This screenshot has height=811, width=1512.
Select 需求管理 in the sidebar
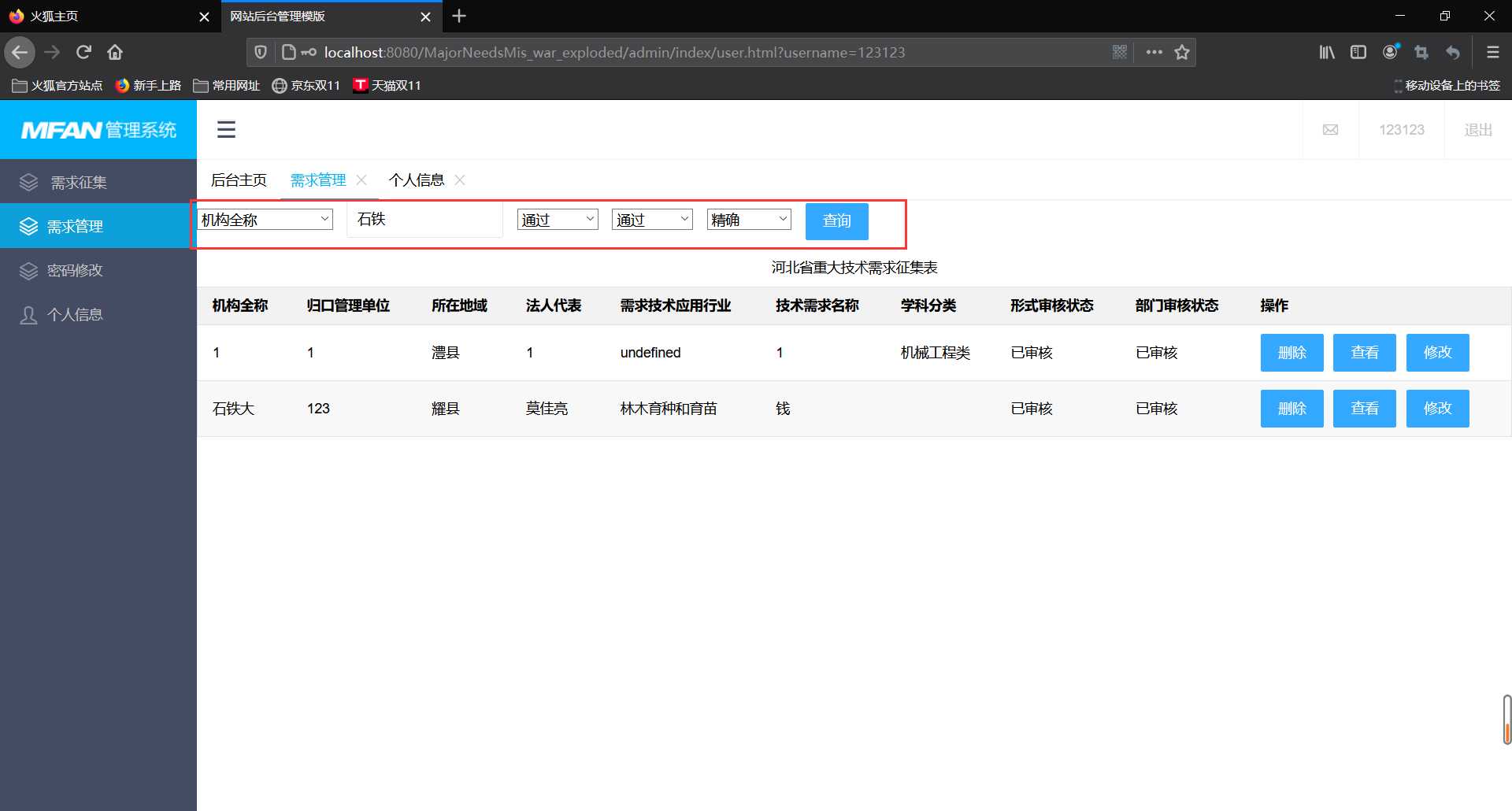tap(98, 226)
